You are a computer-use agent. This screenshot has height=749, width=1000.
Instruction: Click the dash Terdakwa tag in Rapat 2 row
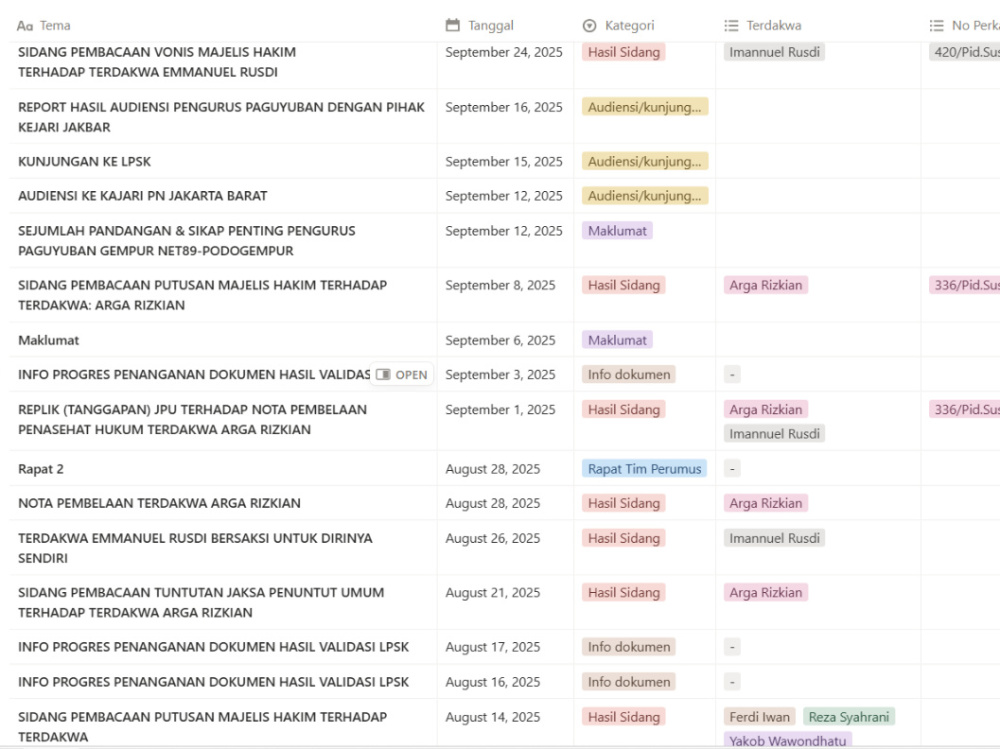click(732, 469)
